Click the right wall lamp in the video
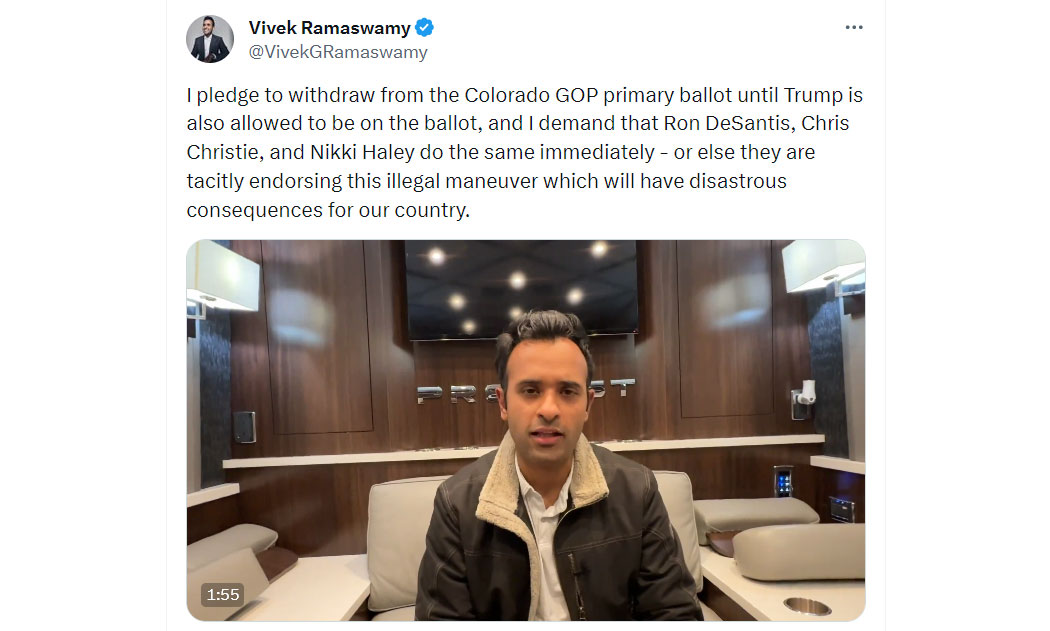The image size is (1050, 631). point(822,266)
